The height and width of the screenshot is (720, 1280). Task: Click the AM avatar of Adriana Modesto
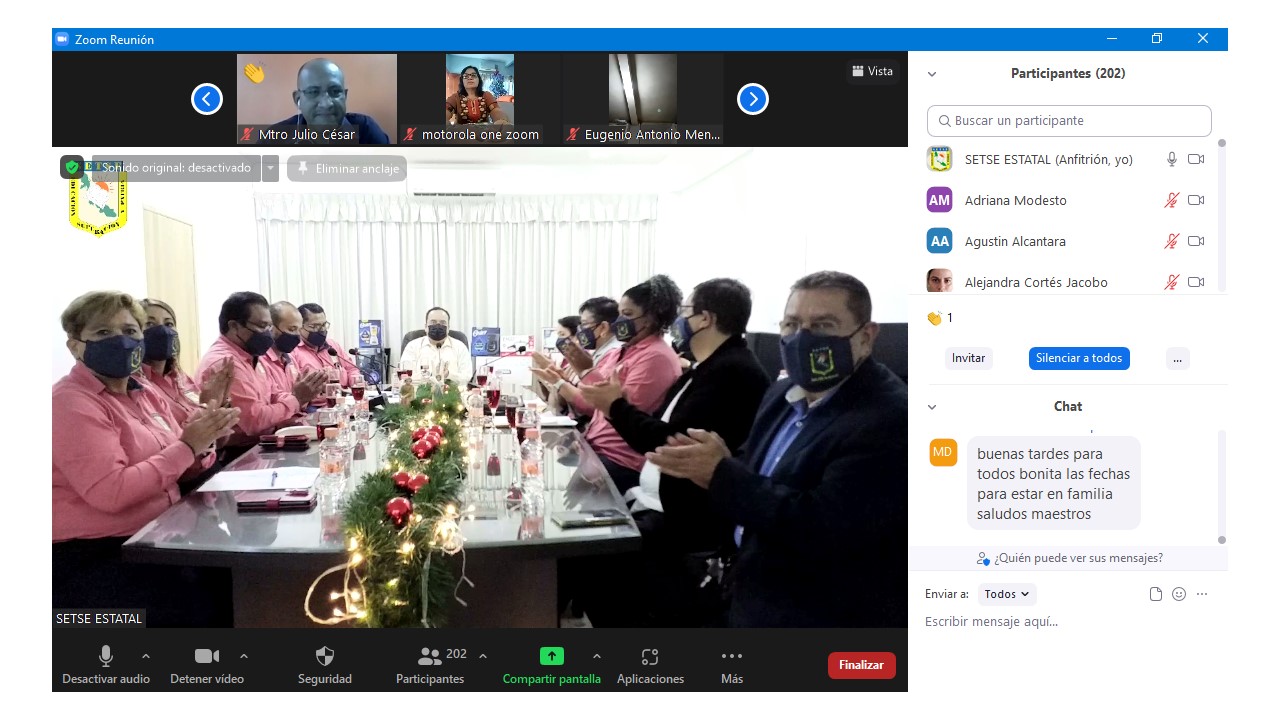pyautogui.click(x=939, y=200)
